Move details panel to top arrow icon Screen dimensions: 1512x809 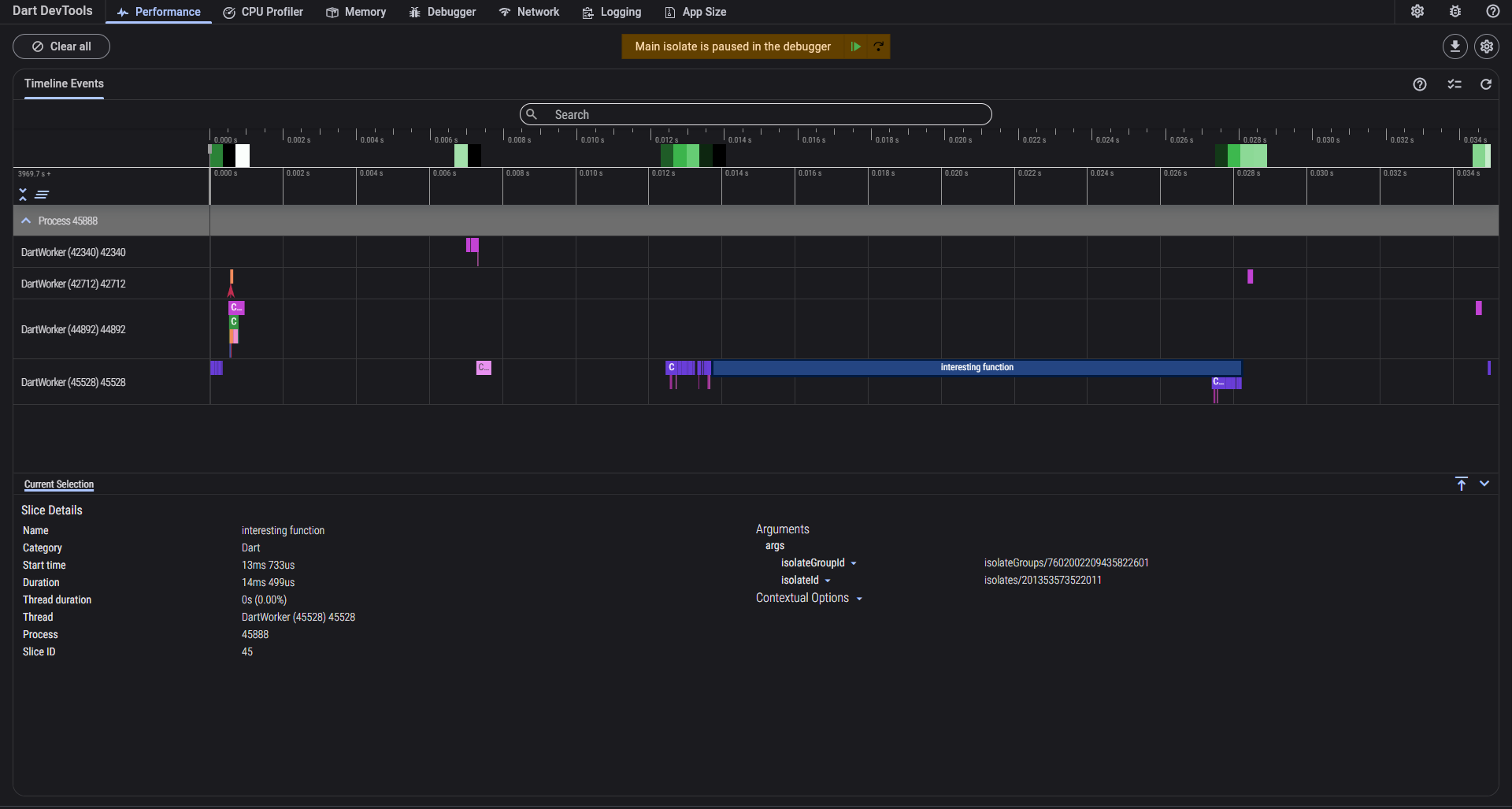coord(1462,484)
